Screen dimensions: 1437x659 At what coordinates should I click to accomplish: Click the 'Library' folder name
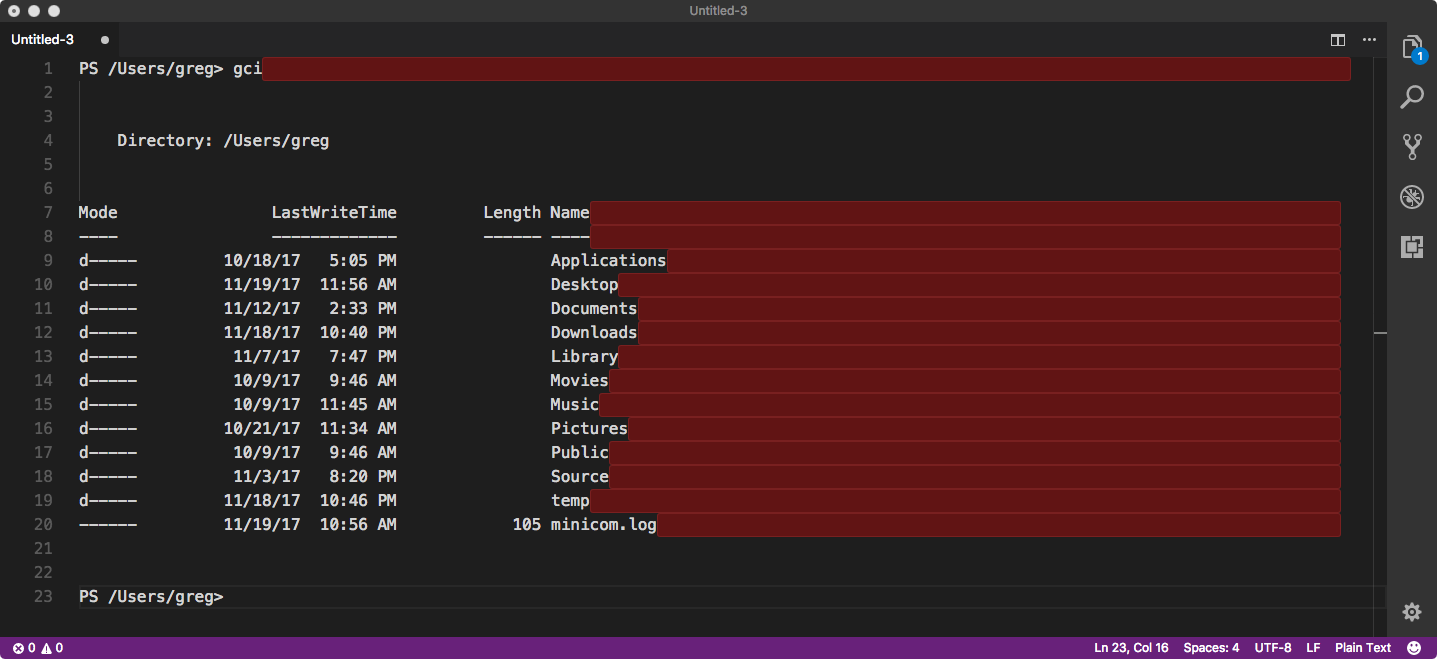point(584,357)
